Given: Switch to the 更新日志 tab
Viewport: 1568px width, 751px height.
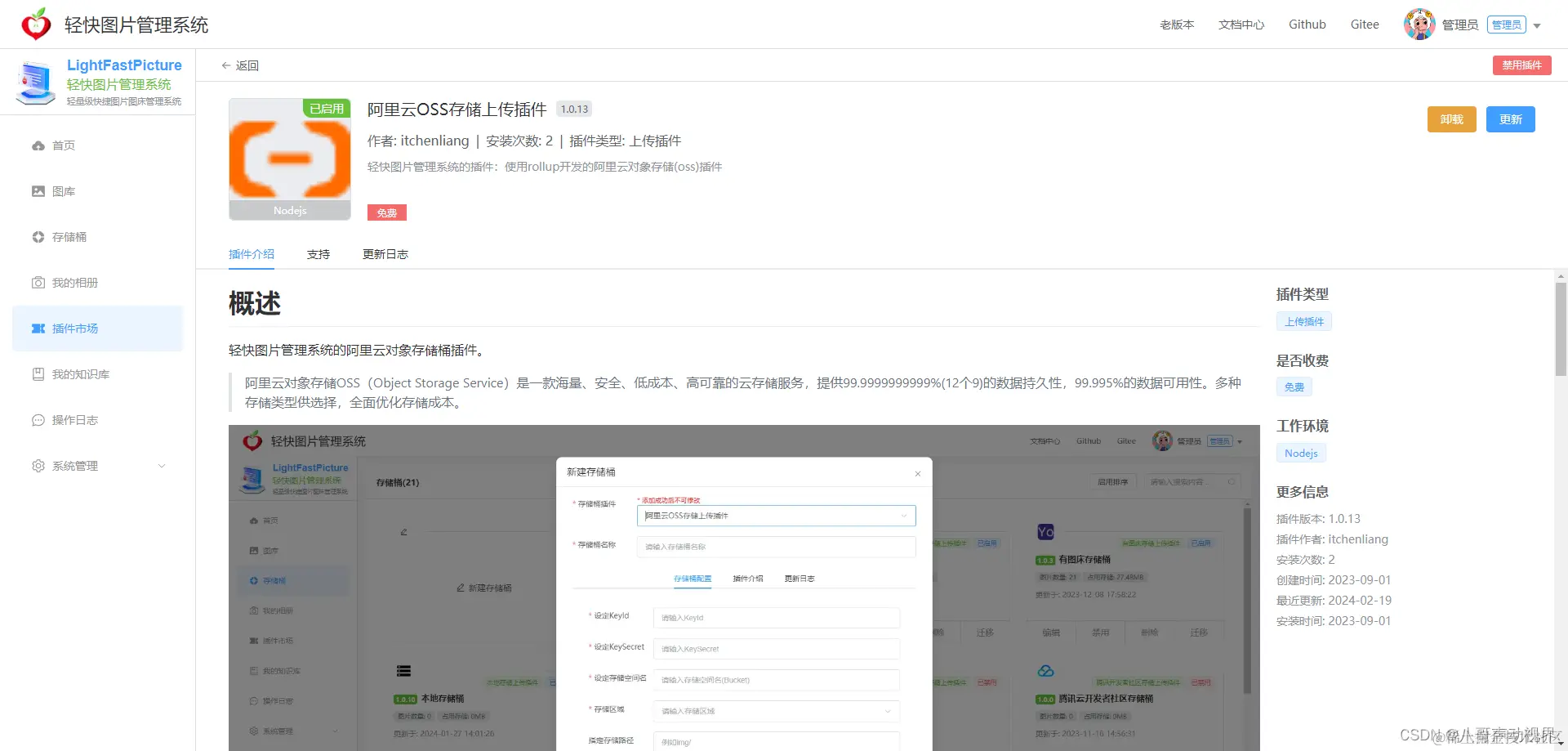Looking at the screenshot, I should [x=385, y=254].
